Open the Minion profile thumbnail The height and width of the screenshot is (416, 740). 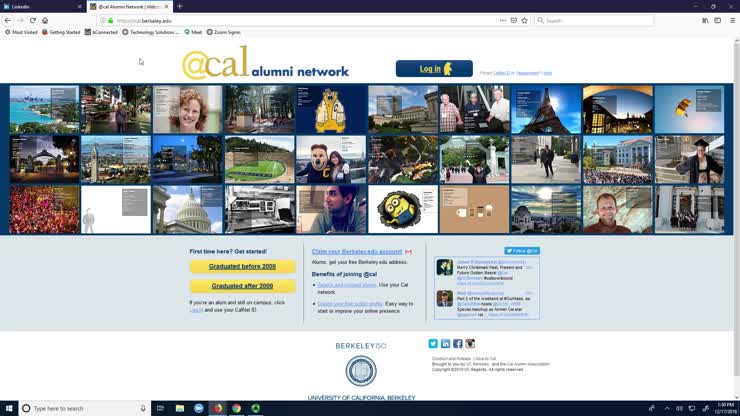pyautogui.click(x=403, y=209)
